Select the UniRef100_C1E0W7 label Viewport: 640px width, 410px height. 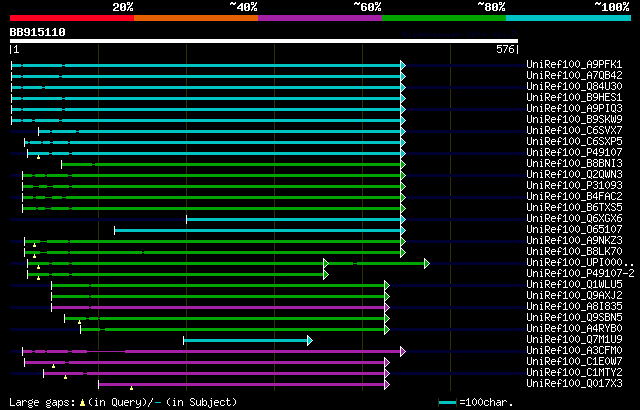point(574,362)
